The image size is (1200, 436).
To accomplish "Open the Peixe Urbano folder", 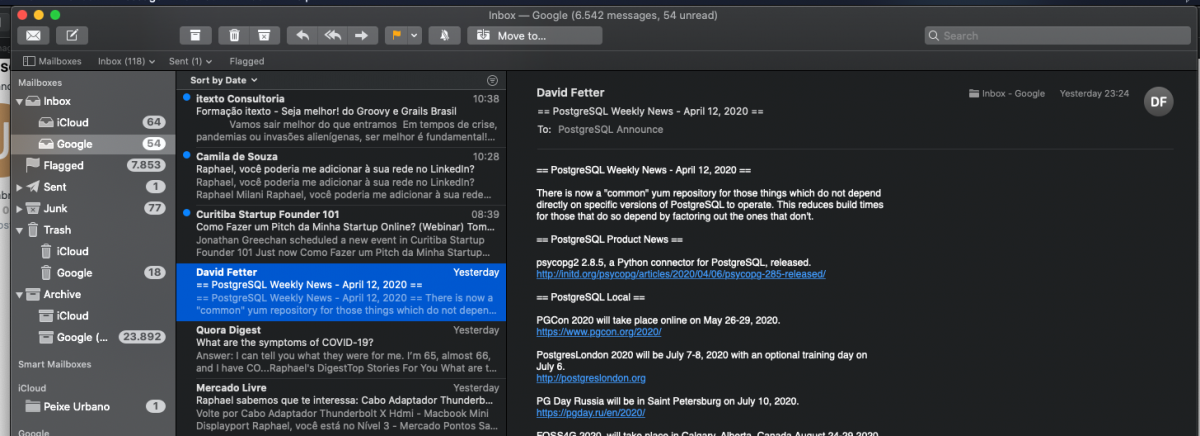I will [92, 406].
